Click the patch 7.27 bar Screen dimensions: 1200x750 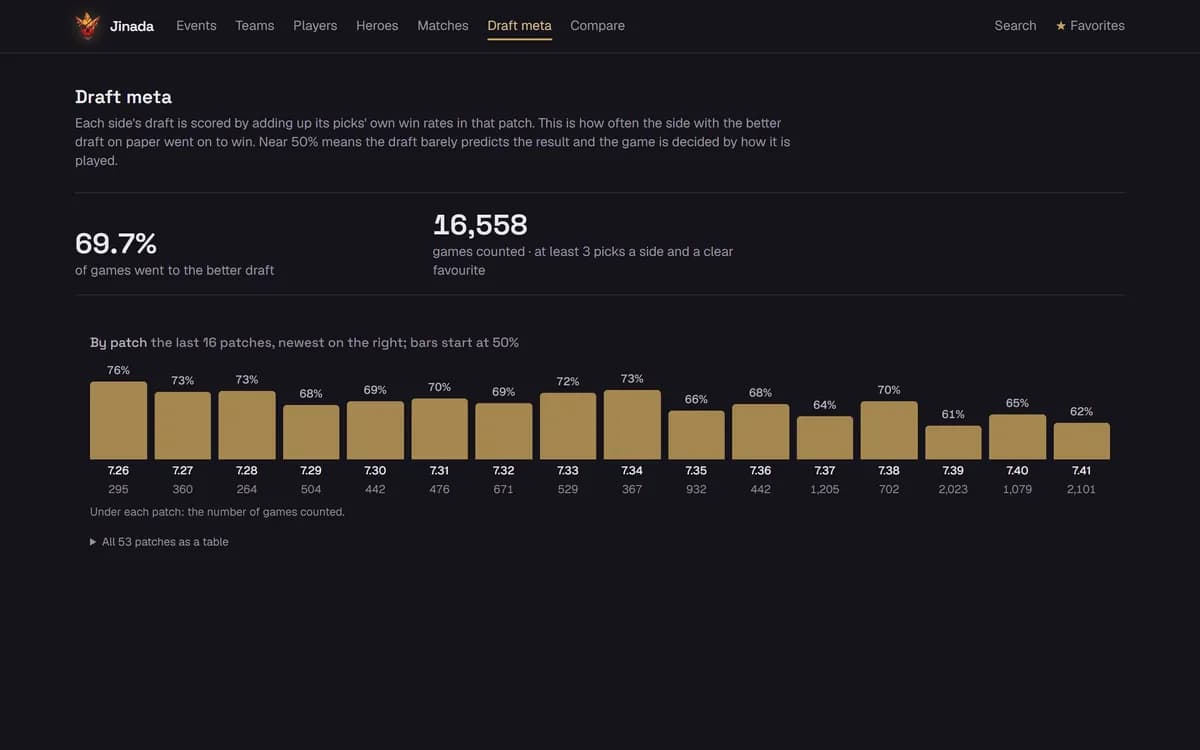click(183, 426)
